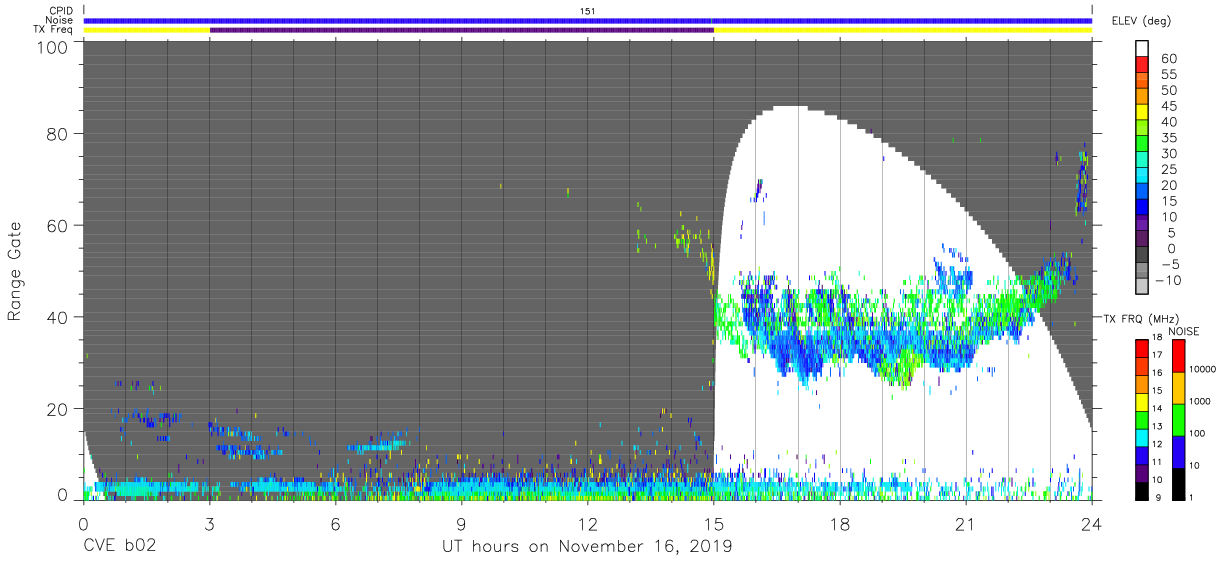Click the 55 label on the ELEV colorbar

pos(1169,74)
